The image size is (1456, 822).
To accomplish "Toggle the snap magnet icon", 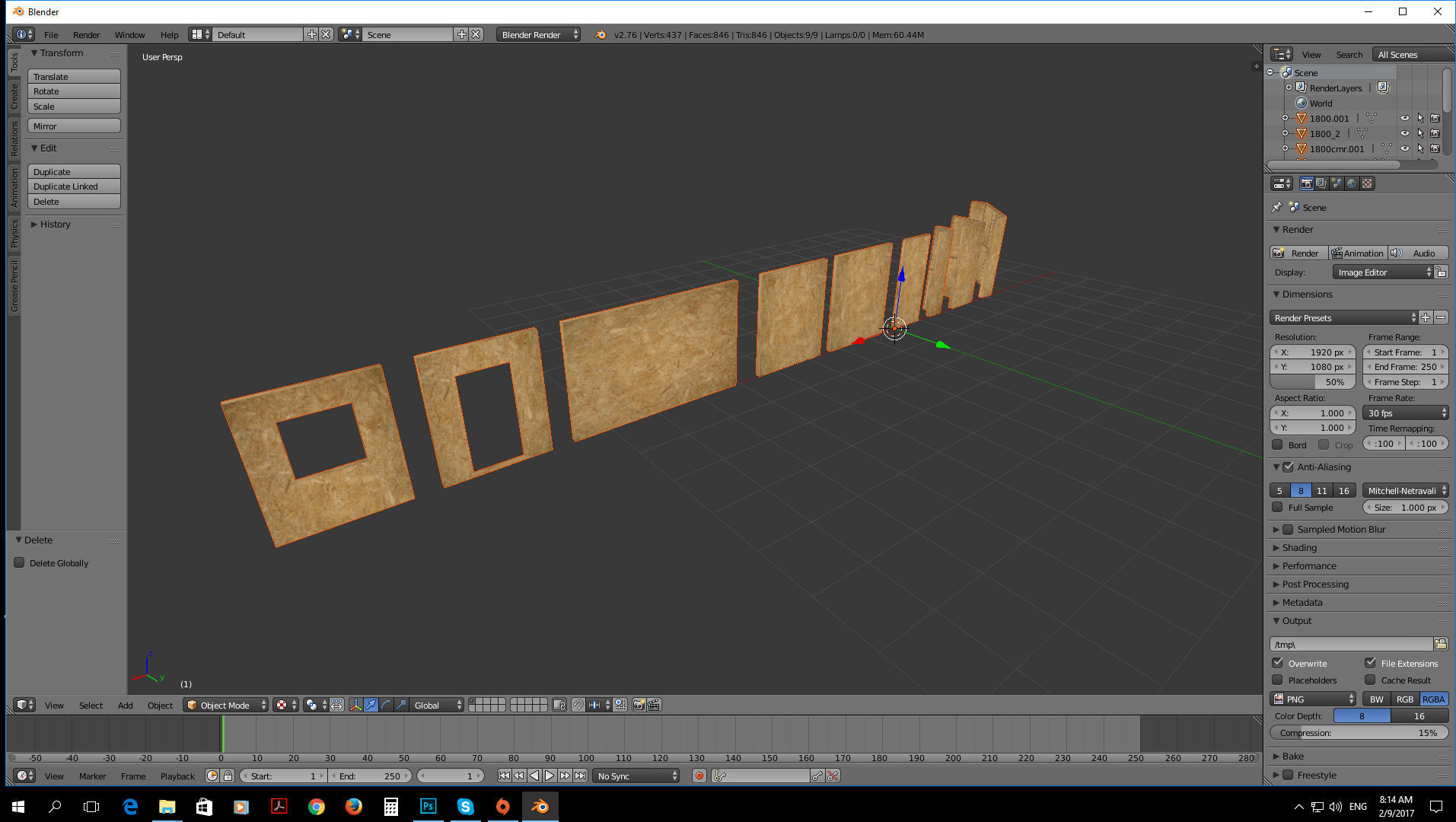I will click(578, 706).
